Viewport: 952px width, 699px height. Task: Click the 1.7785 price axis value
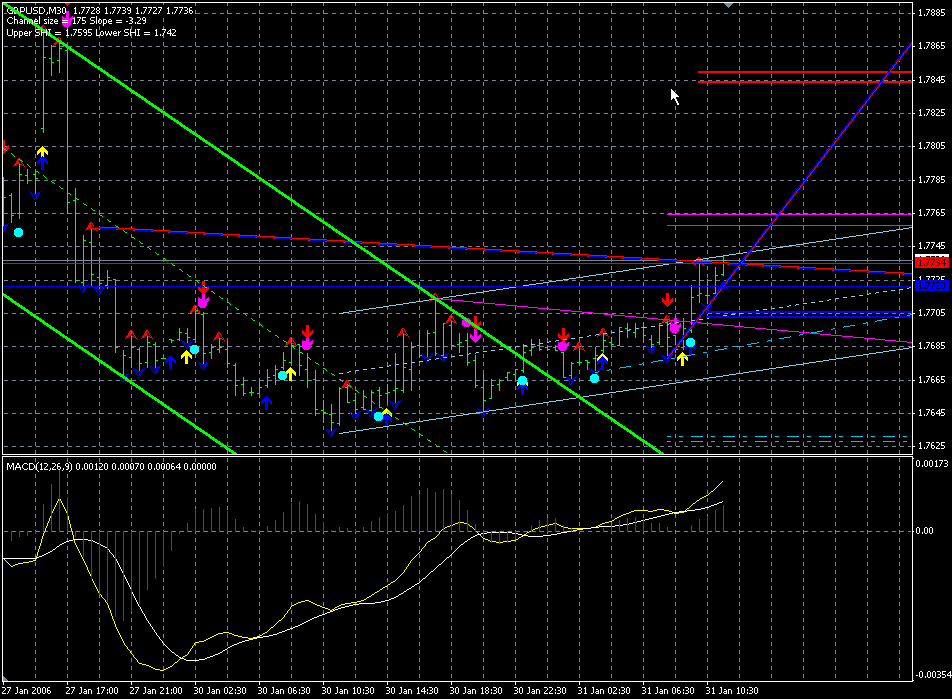point(931,180)
